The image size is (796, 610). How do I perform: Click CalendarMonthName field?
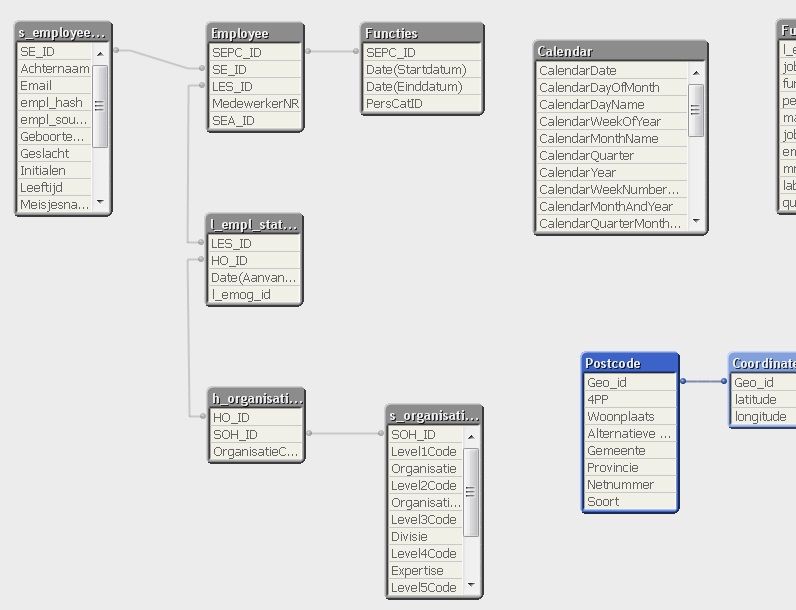tap(612, 139)
